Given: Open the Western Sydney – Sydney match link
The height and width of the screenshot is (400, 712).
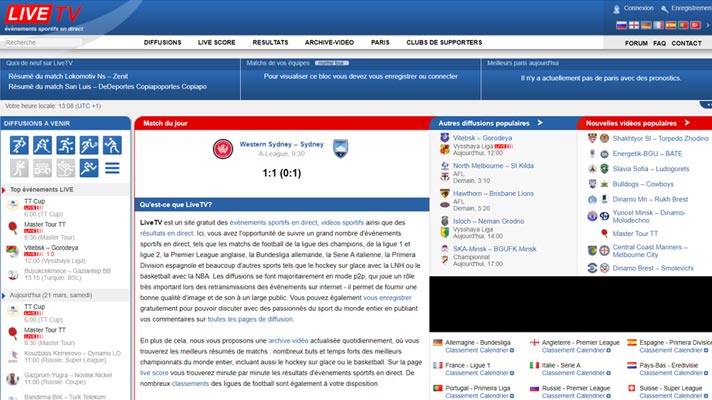Looking at the screenshot, I should coord(282,144).
